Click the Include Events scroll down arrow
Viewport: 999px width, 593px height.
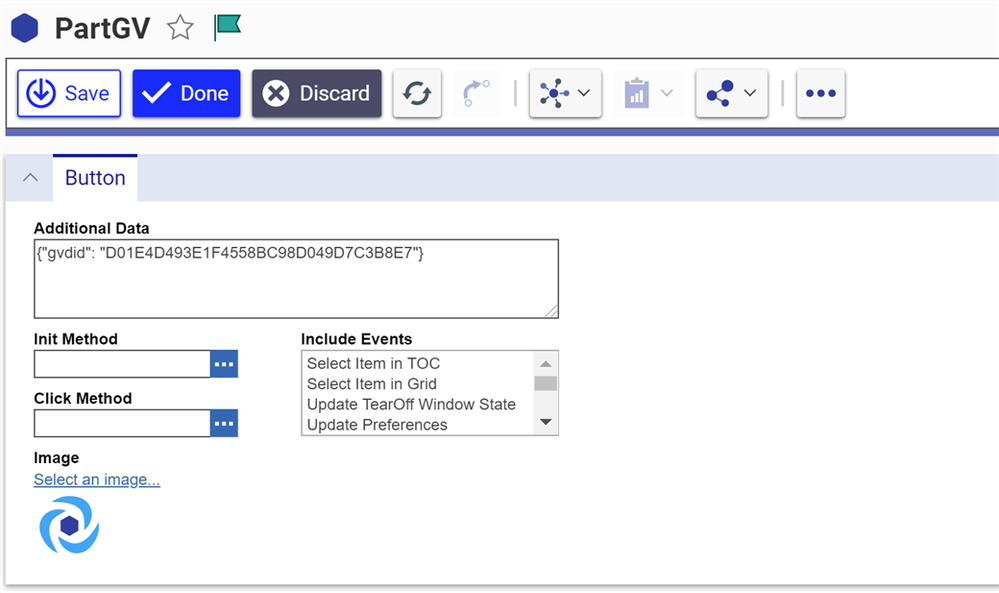coord(546,423)
